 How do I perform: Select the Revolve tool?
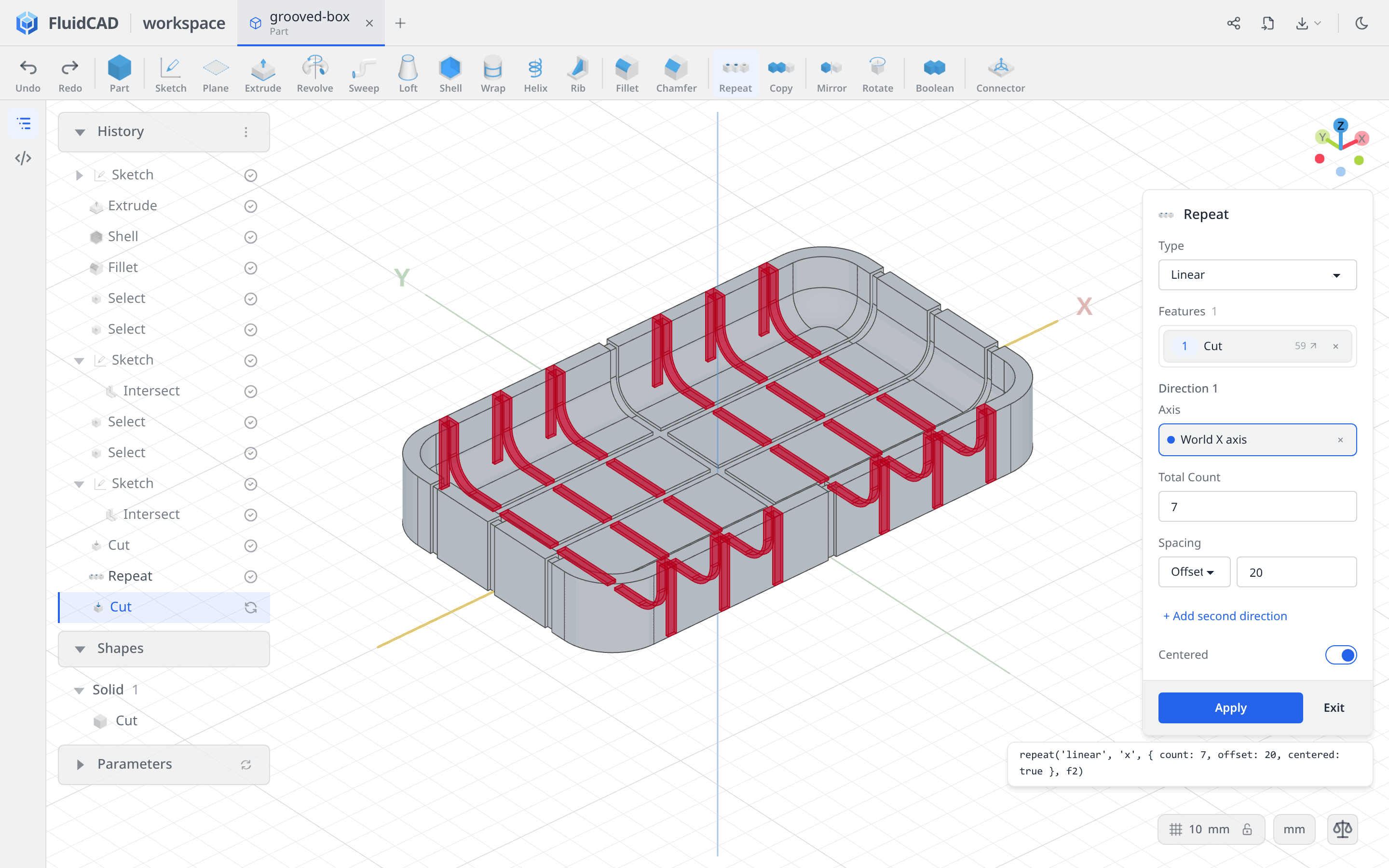click(314, 74)
